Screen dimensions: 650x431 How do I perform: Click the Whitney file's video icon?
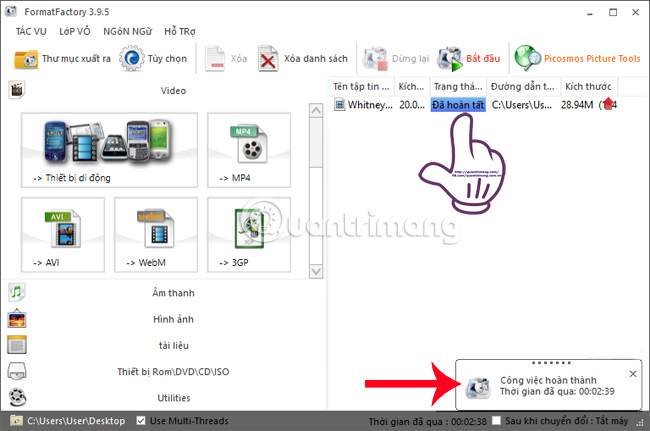340,104
